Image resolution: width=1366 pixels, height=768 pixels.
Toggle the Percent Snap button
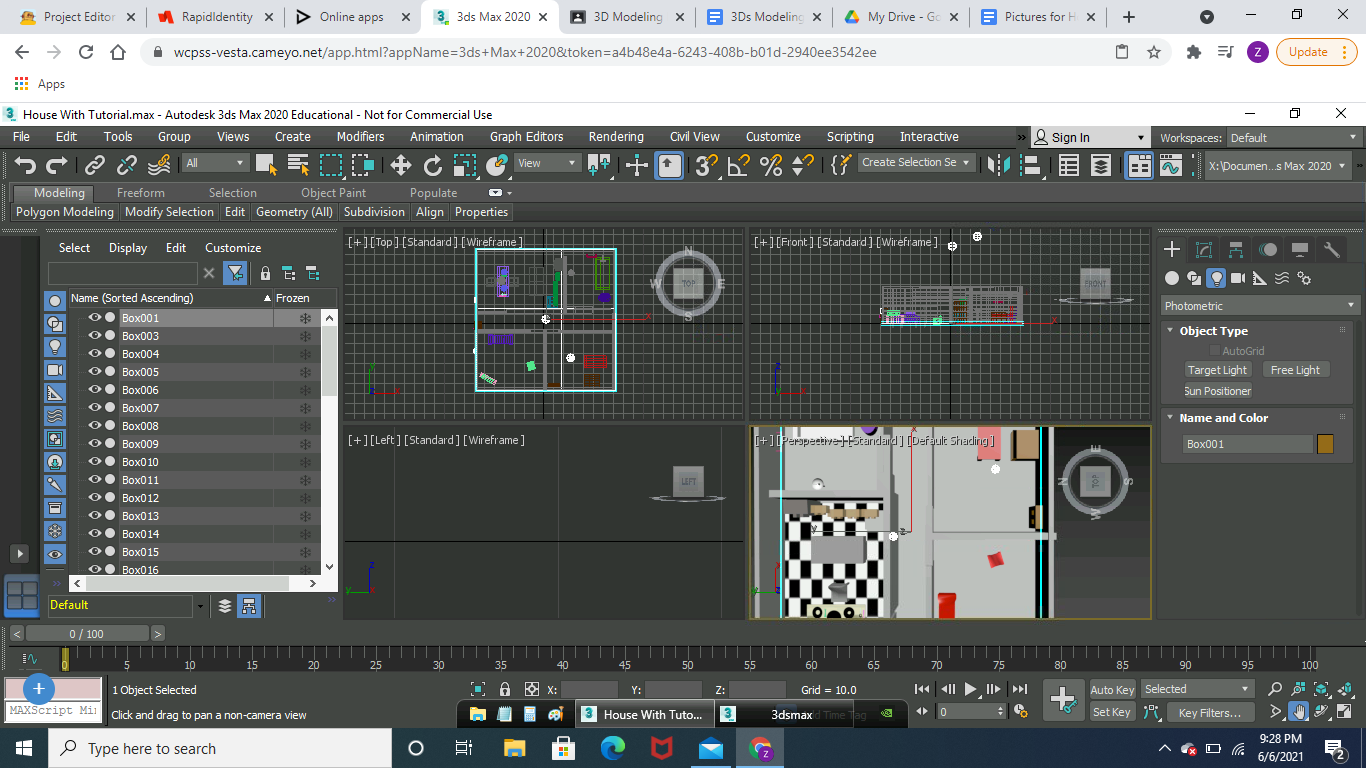[770, 165]
